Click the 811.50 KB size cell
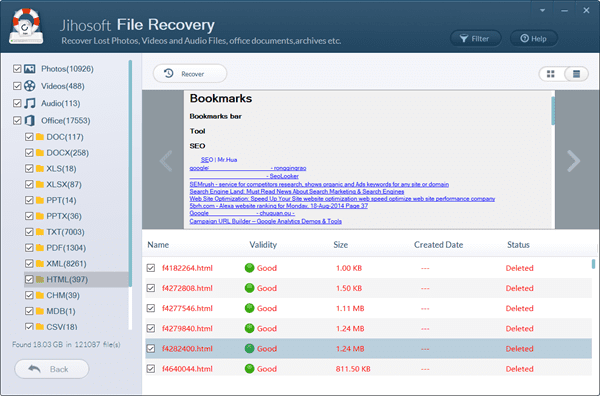The width and height of the screenshot is (600, 396). click(x=353, y=369)
